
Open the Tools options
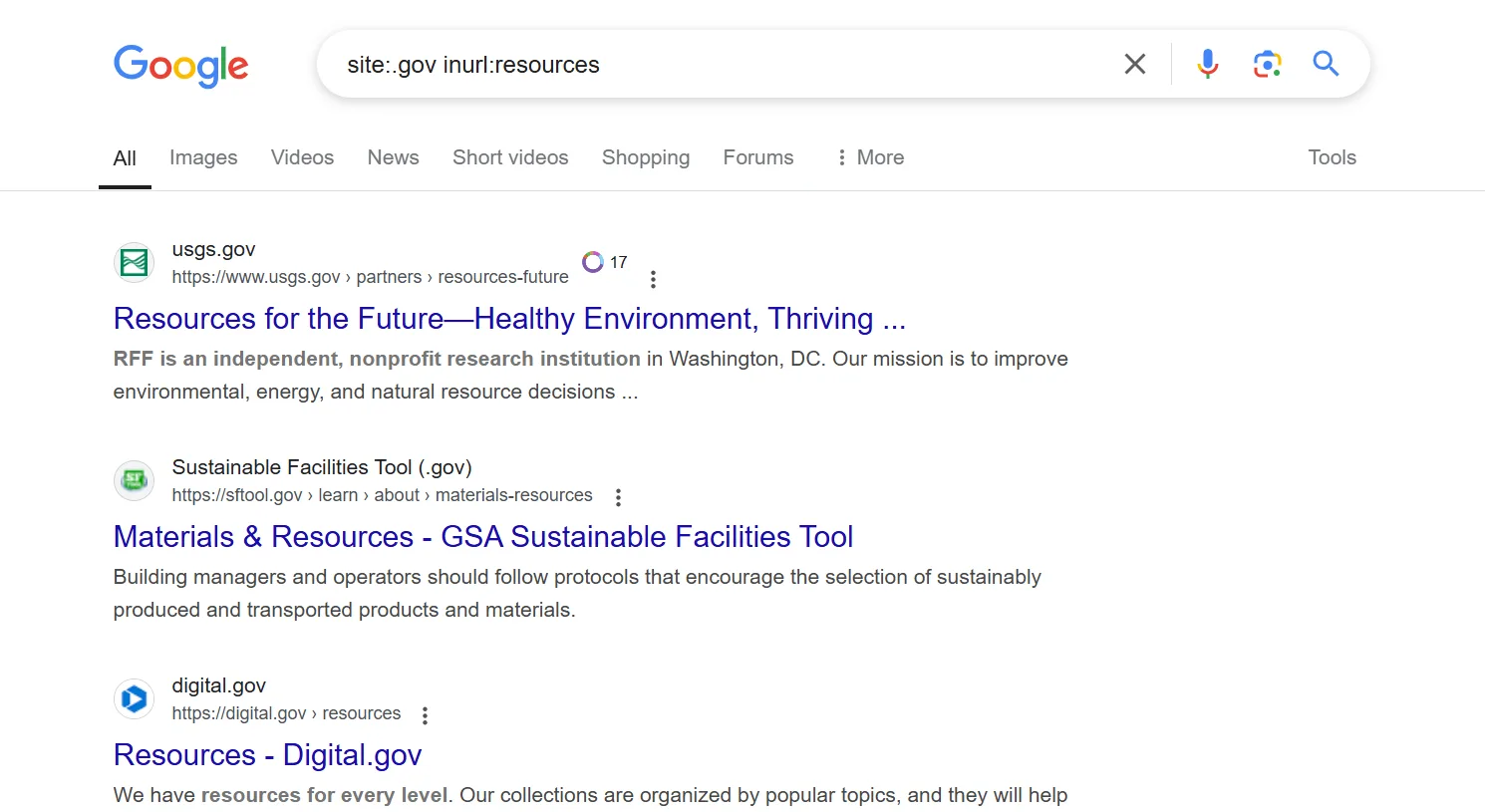[1332, 157]
